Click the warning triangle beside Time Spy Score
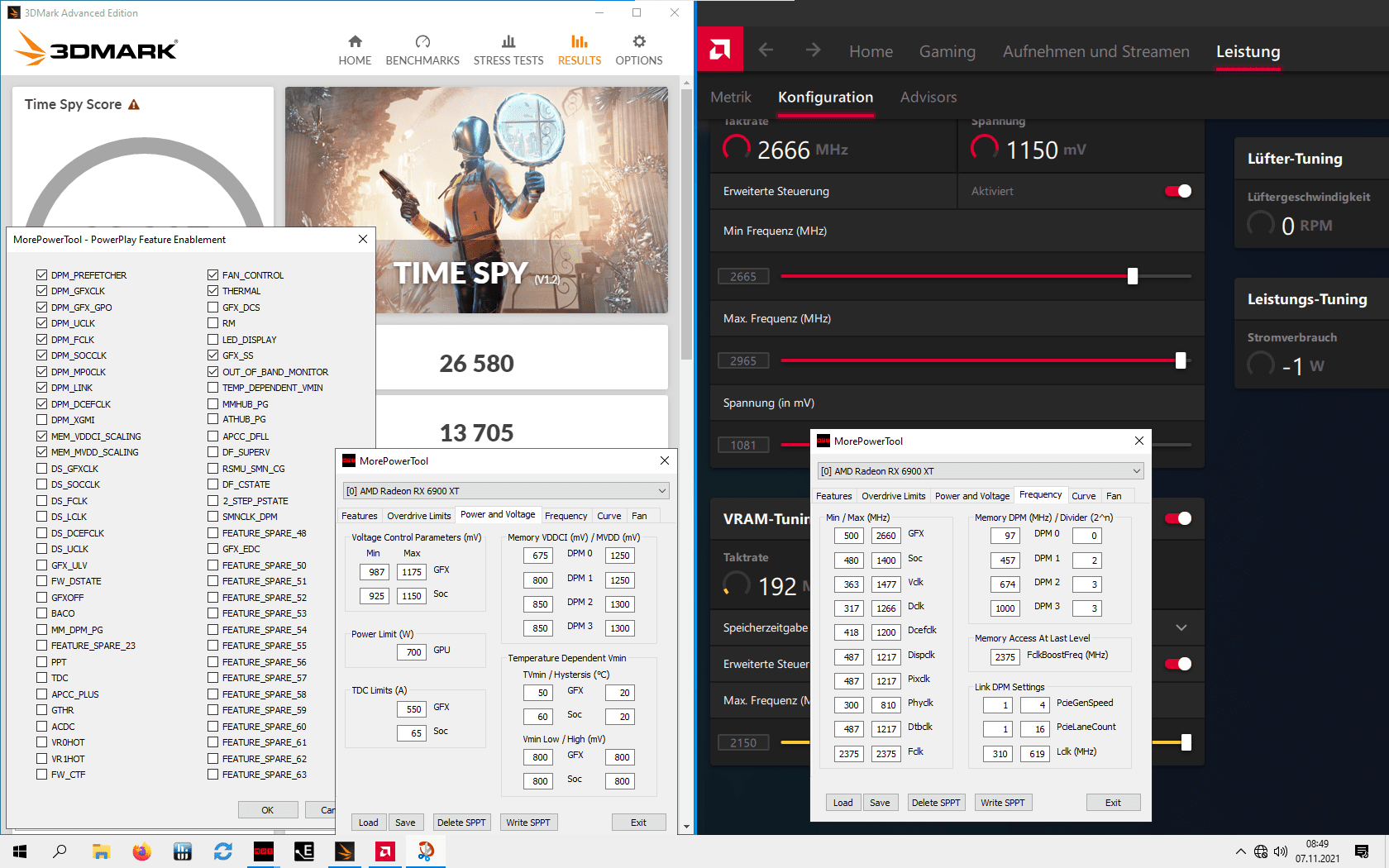This screenshot has width=1389, height=868. click(x=134, y=104)
